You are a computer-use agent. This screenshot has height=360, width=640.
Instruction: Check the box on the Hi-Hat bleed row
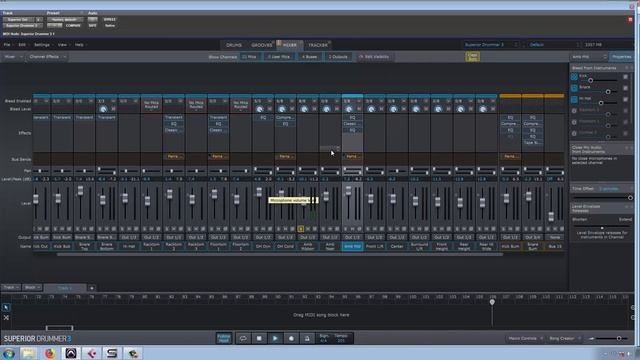pos(625,99)
